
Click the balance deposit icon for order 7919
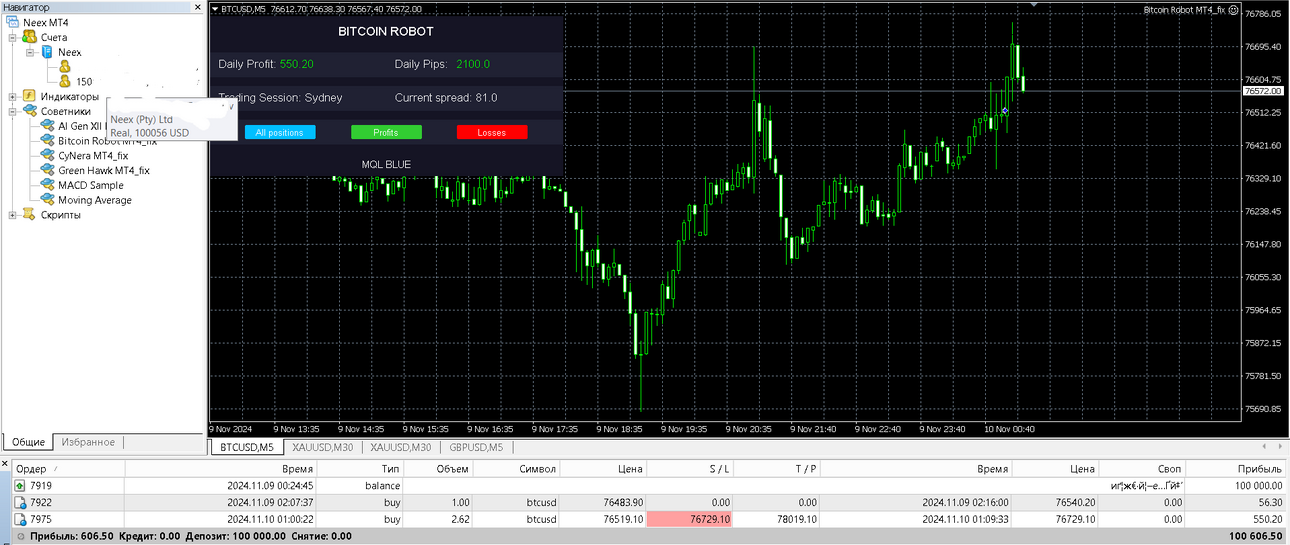20,485
